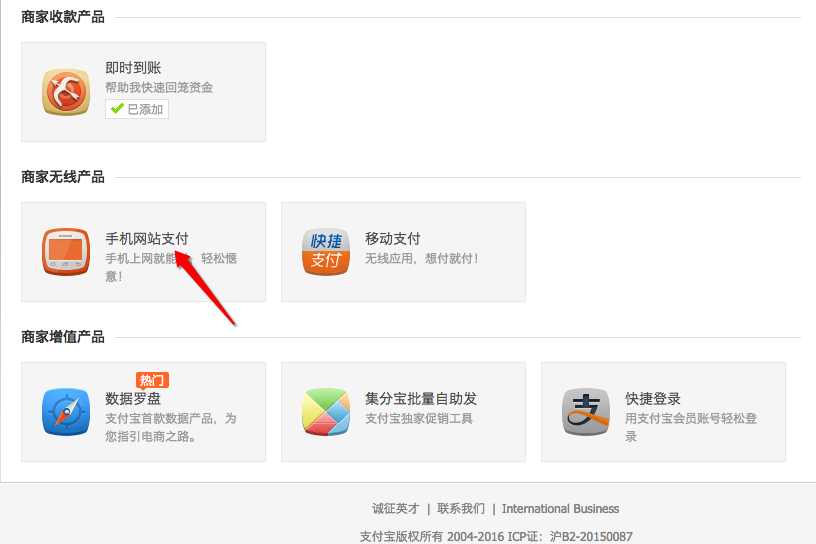The width and height of the screenshot is (816, 544).
Task: Click the 用支付宝会员账号轻松登录 description
Action: click(x=691, y=427)
